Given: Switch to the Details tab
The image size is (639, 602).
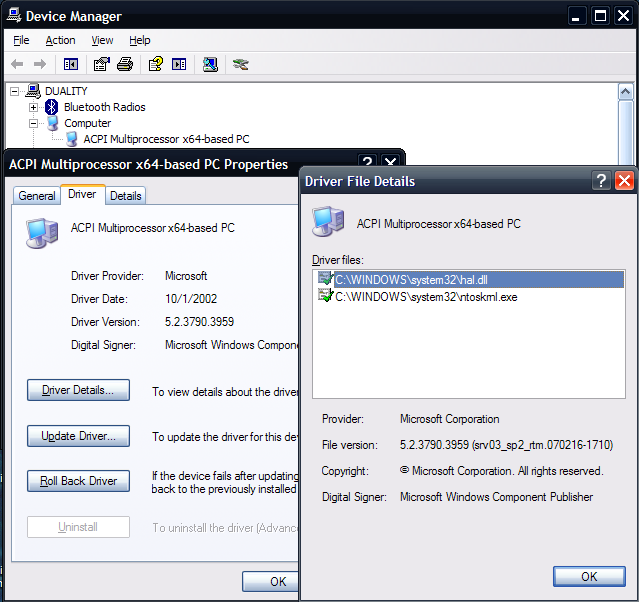Looking at the screenshot, I should tap(126, 196).
